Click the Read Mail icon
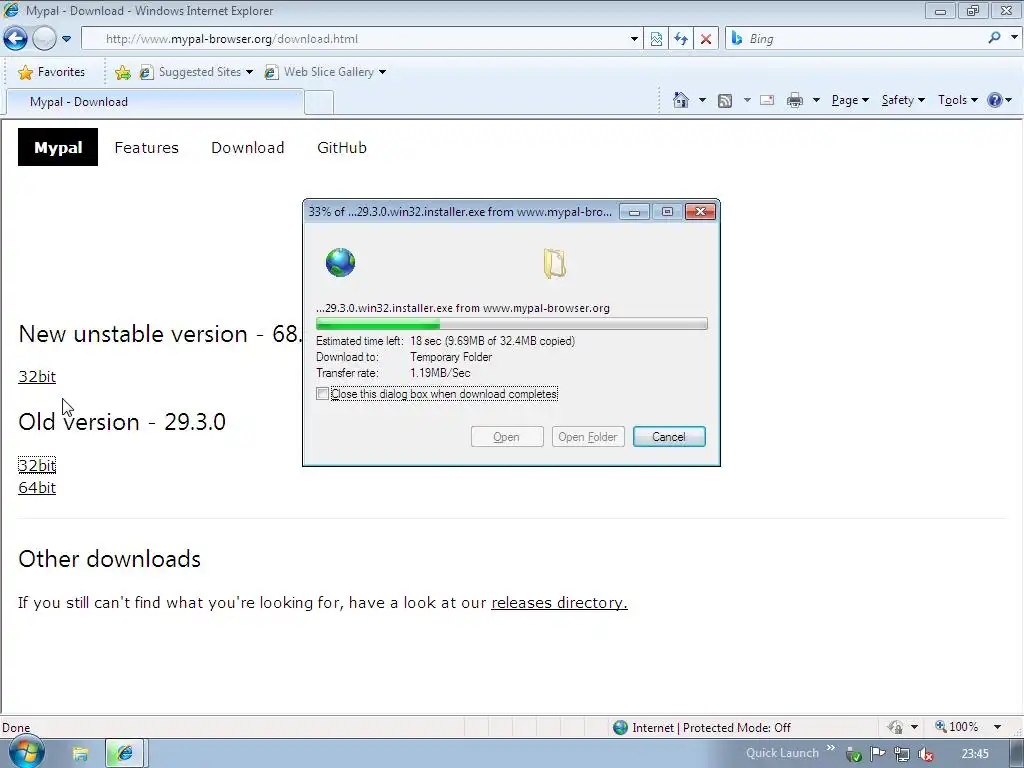Screen dimensions: 1024x768 tap(767, 100)
